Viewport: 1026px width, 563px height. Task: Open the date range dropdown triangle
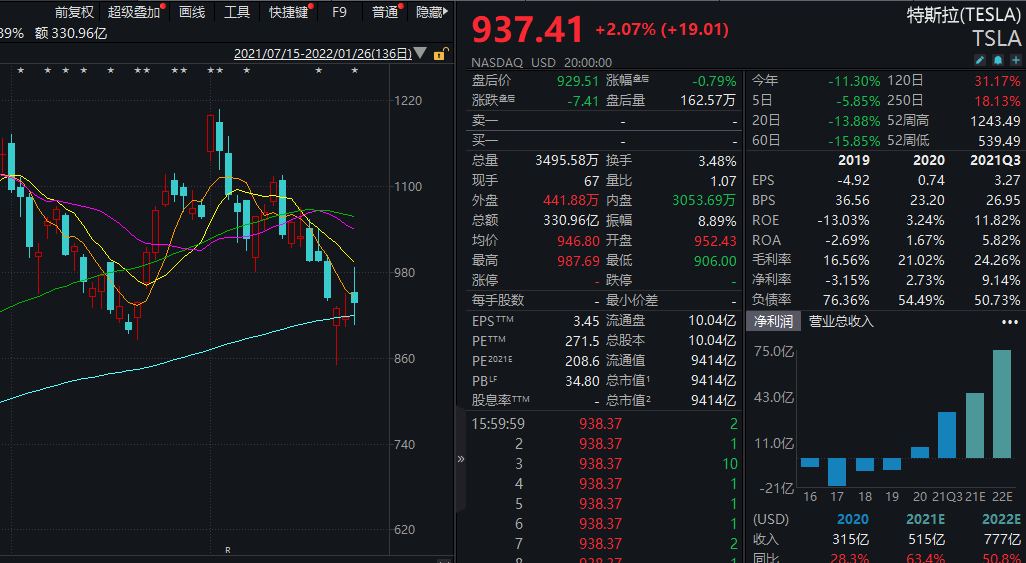pyautogui.click(x=420, y=53)
